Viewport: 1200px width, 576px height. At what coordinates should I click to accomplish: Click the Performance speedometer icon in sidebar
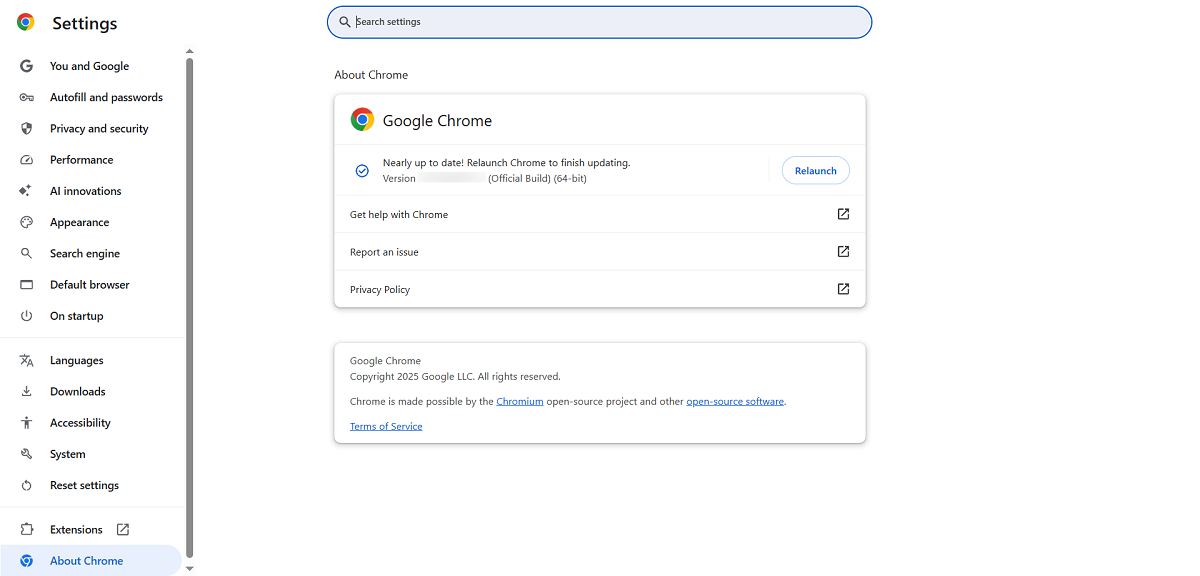(27, 160)
